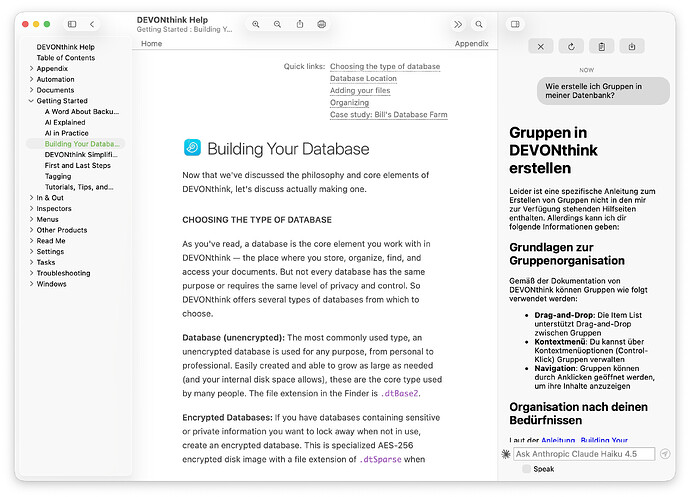
Task: Open the First and Last Steps page
Action: [x=77, y=166]
